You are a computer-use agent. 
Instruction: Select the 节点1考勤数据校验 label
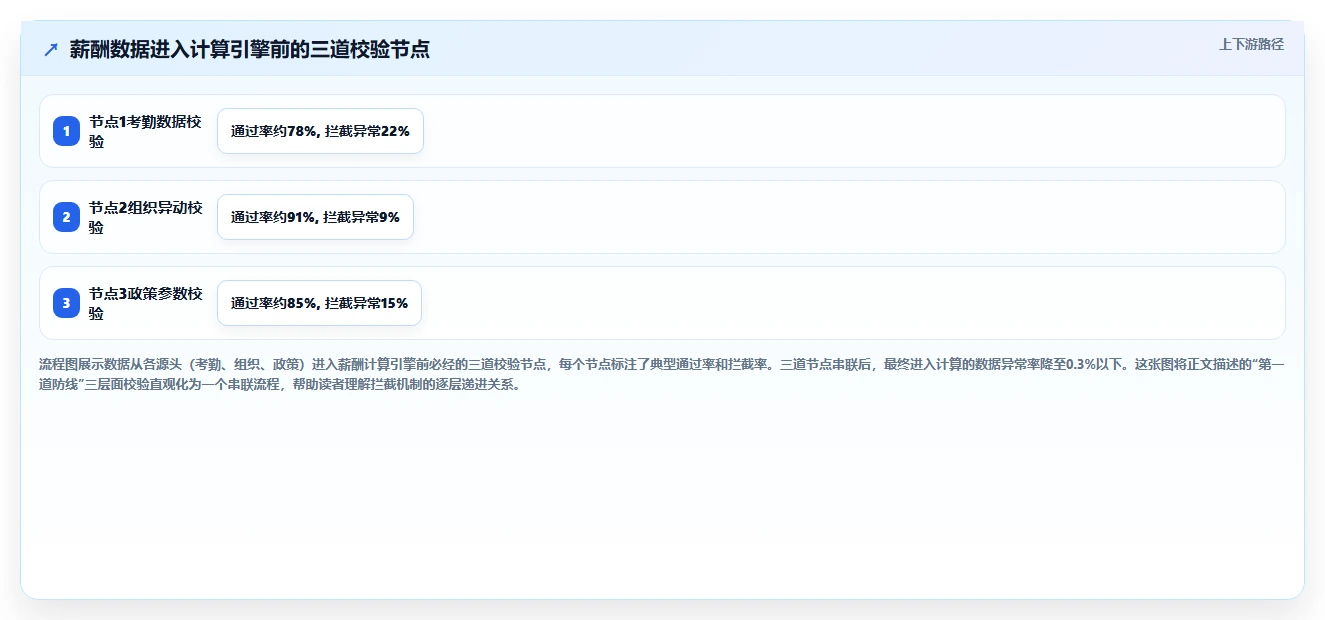click(x=145, y=131)
